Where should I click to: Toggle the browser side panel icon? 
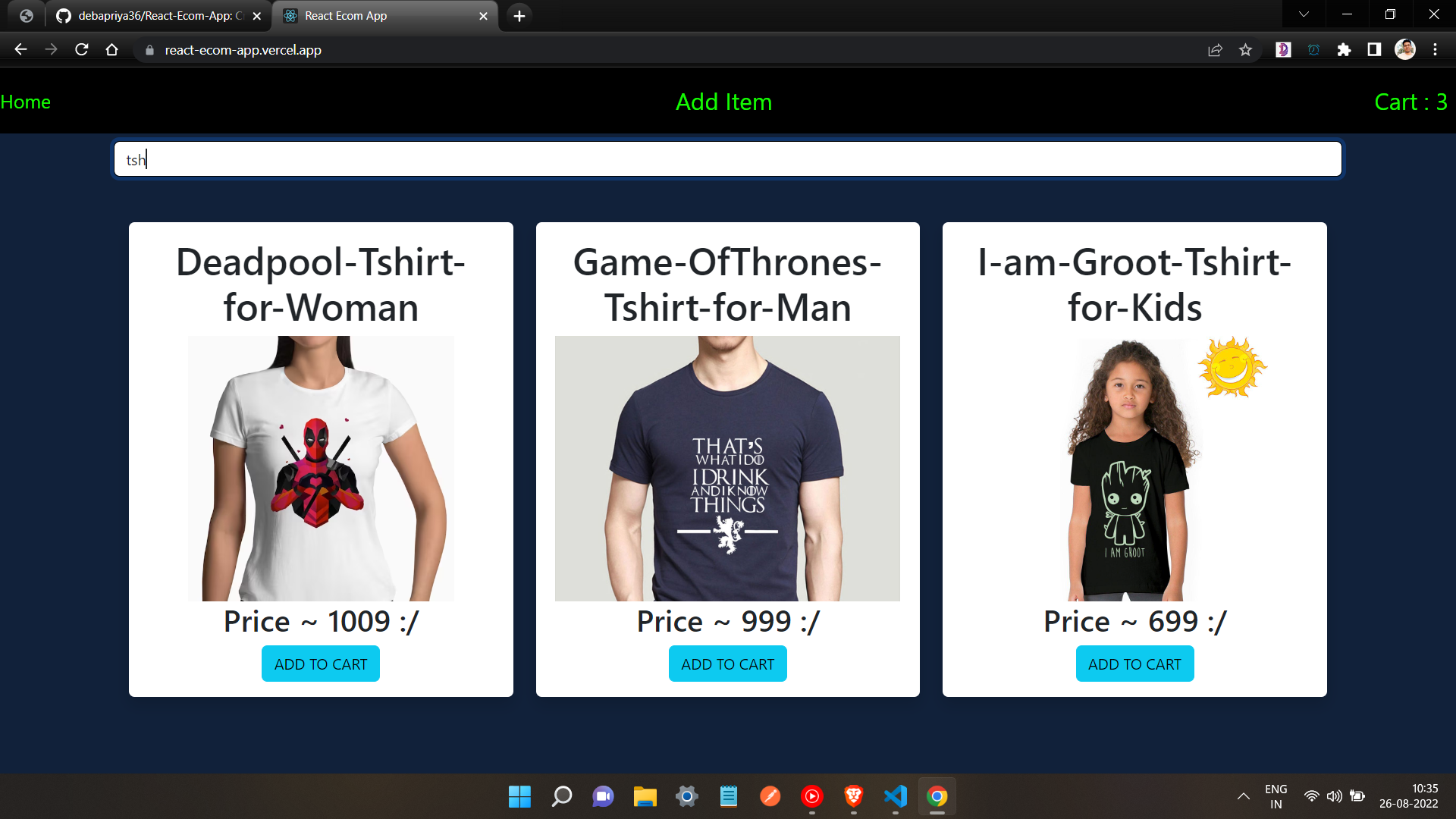[x=1374, y=49]
